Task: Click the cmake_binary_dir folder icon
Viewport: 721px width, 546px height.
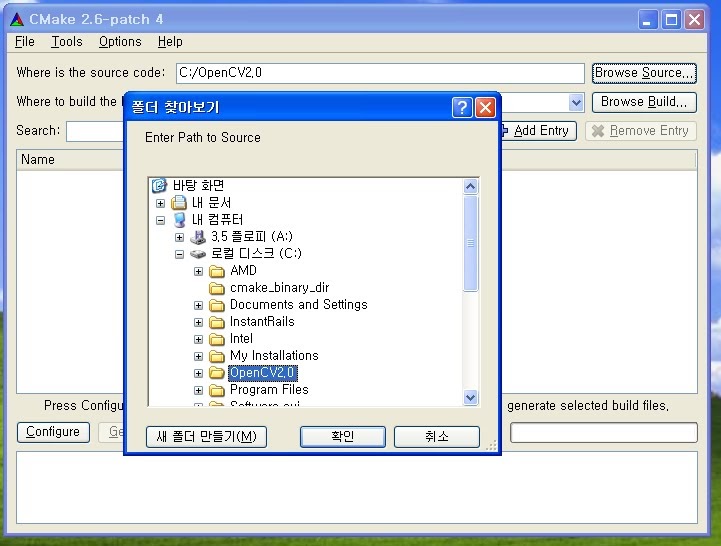Action: pos(217,288)
